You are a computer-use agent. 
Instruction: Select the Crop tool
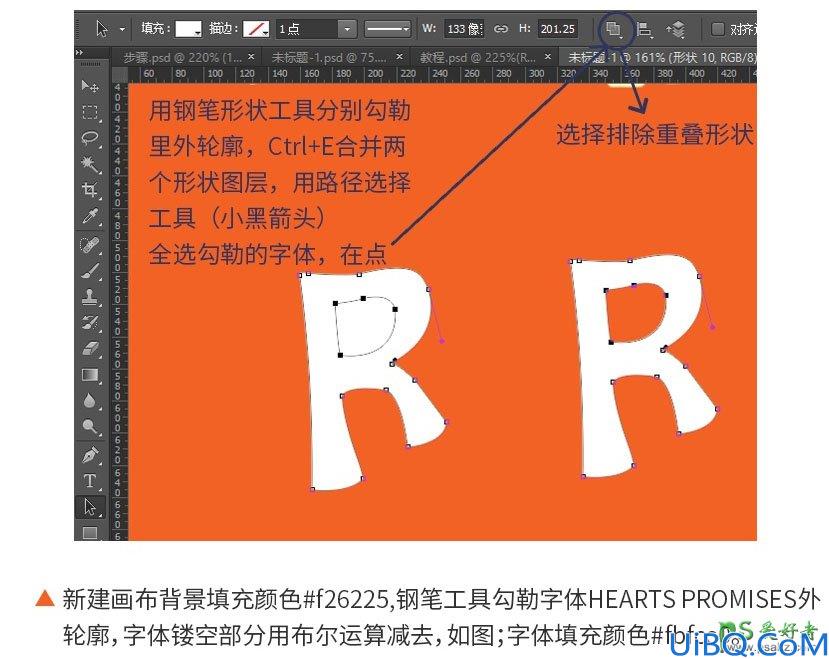pyautogui.click(x=90, y=190)
